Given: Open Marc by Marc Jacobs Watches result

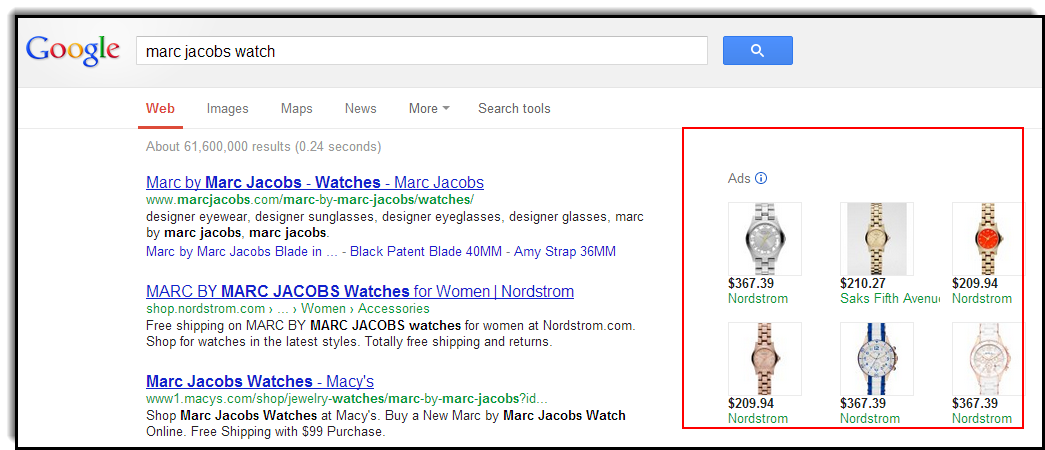Looking at the screenshot, I should coord(315,183).
